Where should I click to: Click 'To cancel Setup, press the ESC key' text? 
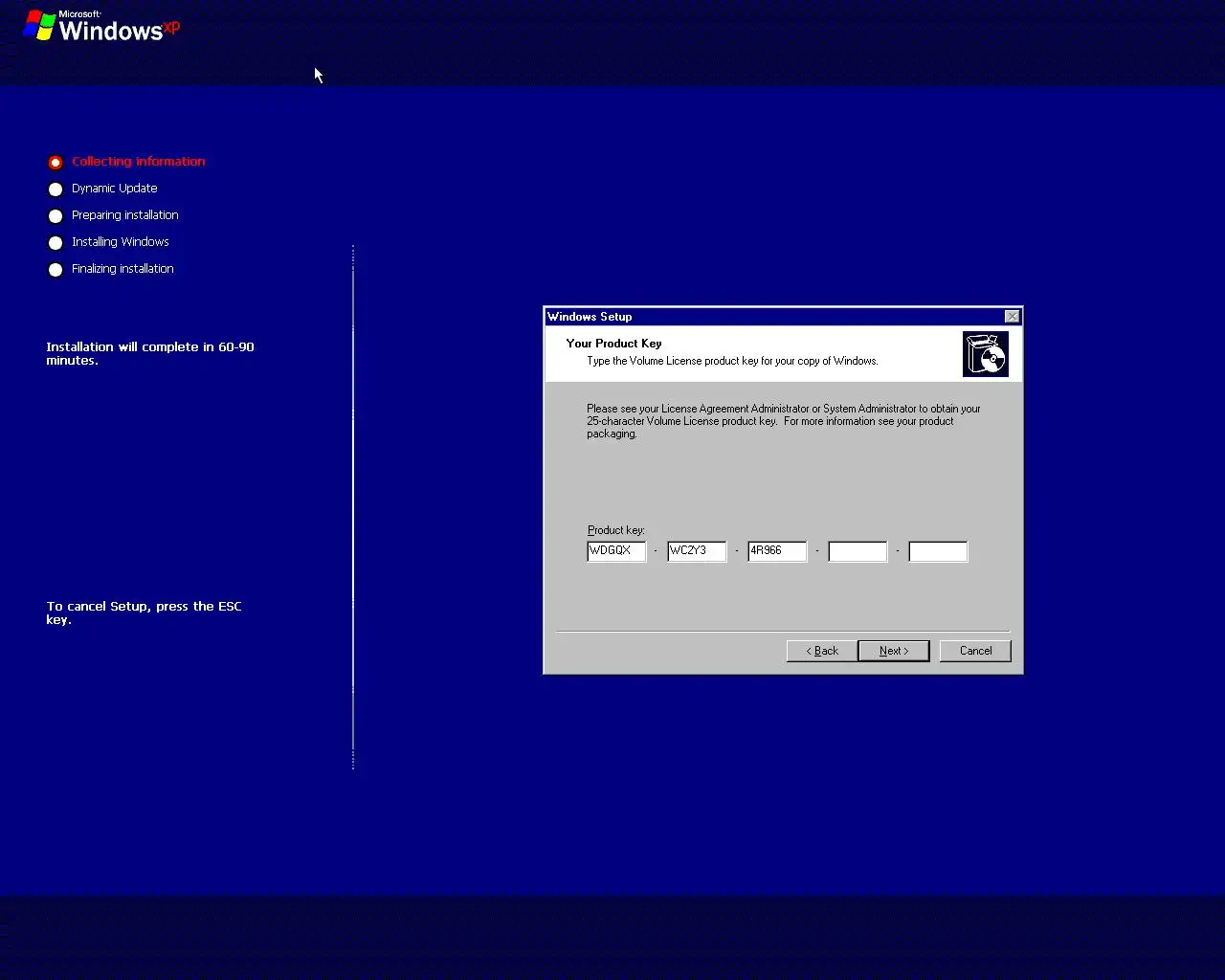click(x=144, y=612)
